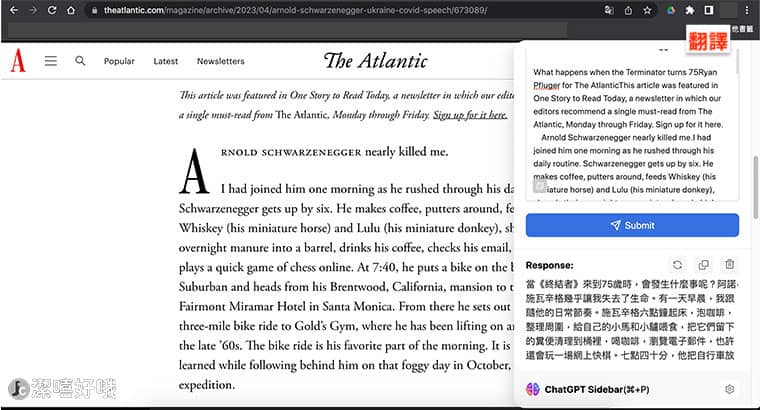Bookmark this page with the star icon

point(648,10)
